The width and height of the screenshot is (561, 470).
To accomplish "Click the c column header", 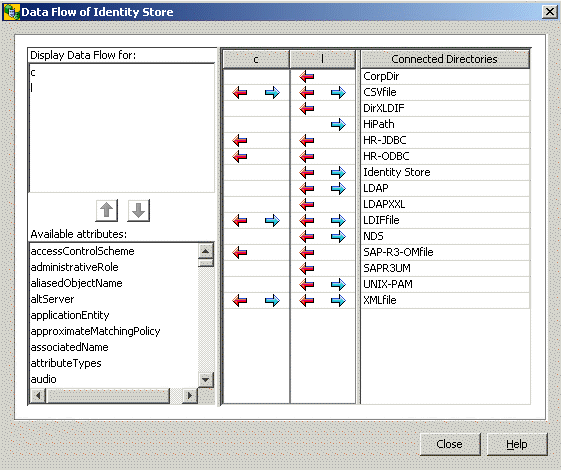I will click(256, 59).
